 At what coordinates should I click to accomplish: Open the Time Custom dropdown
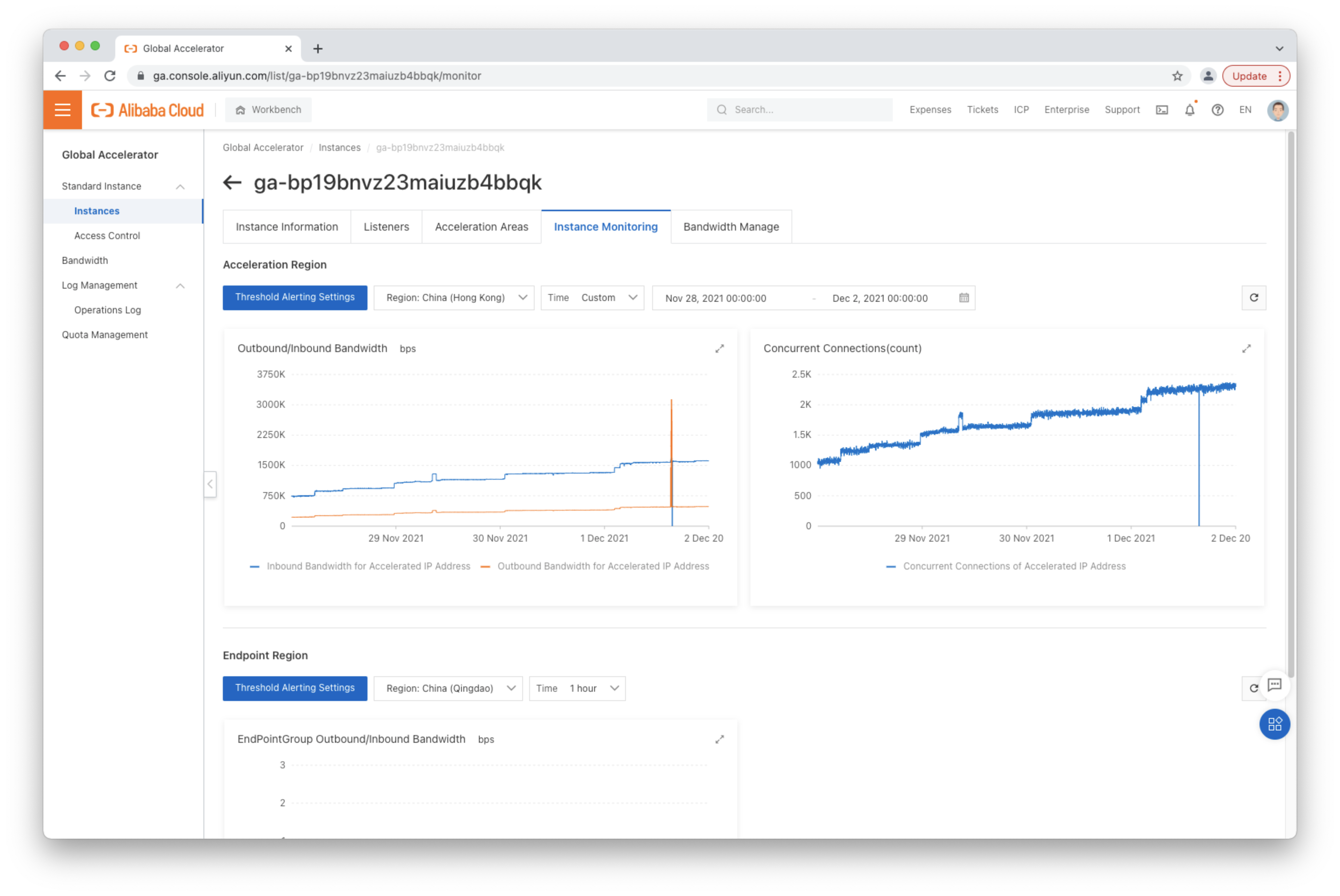[592, 298]
